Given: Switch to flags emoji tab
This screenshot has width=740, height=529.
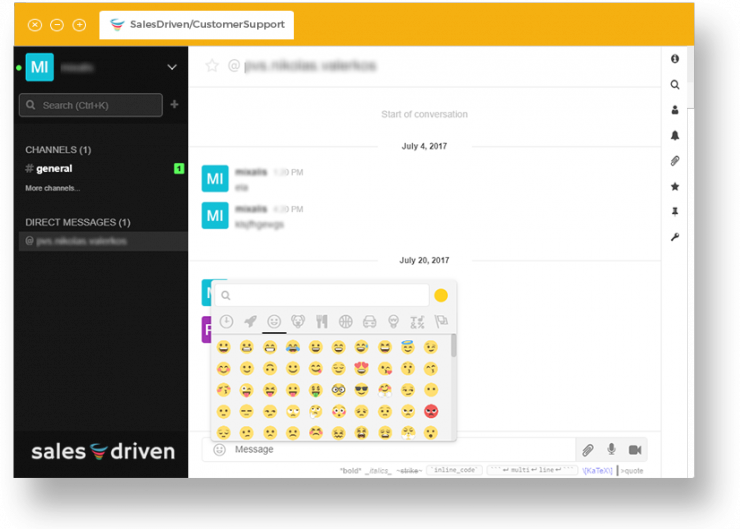Looking at the screenshot, I should [441, 322].
